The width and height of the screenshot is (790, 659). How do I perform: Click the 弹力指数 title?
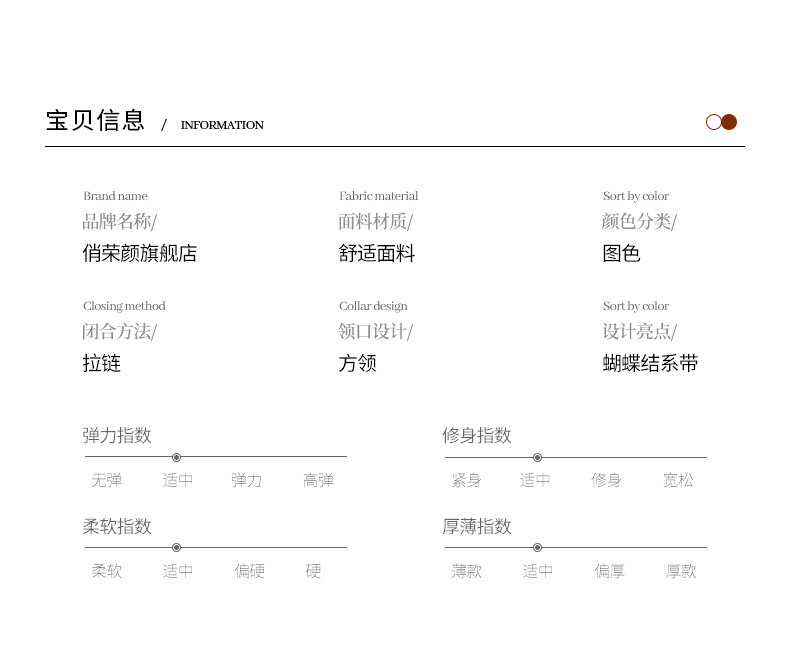click(x=117, y=435)
